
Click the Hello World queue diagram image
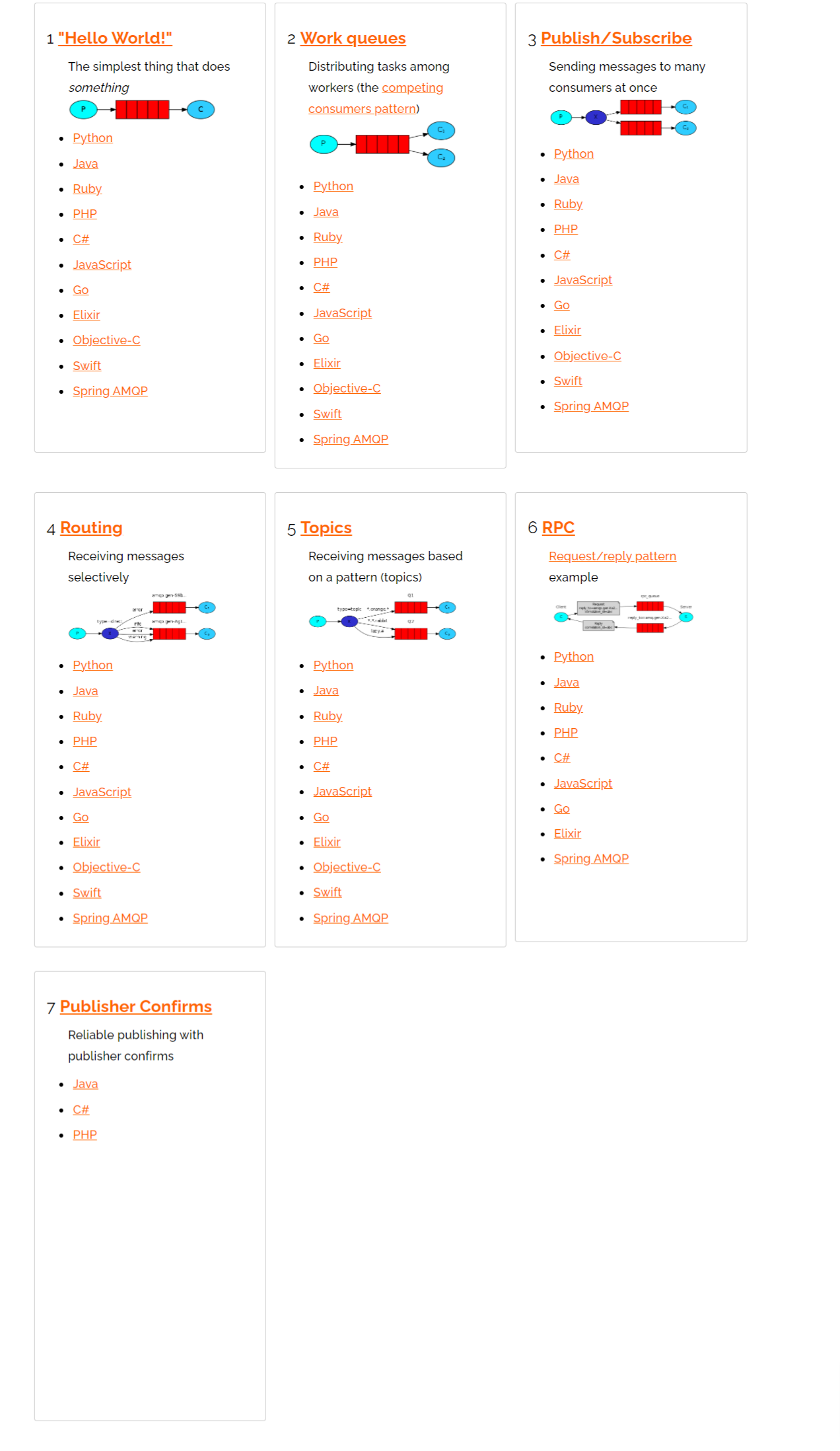tap(142, 110)
